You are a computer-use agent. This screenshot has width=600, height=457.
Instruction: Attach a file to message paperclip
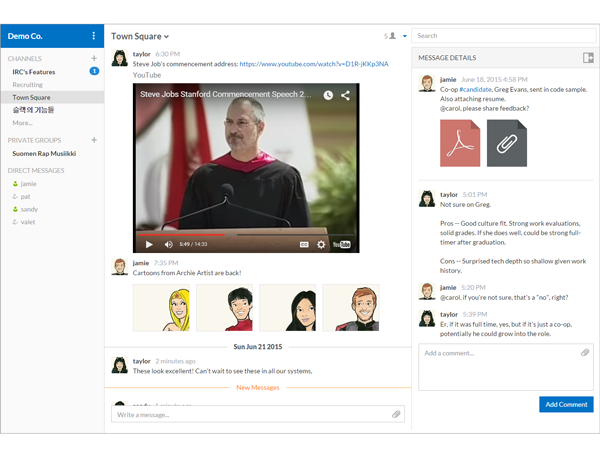[396, 414]
